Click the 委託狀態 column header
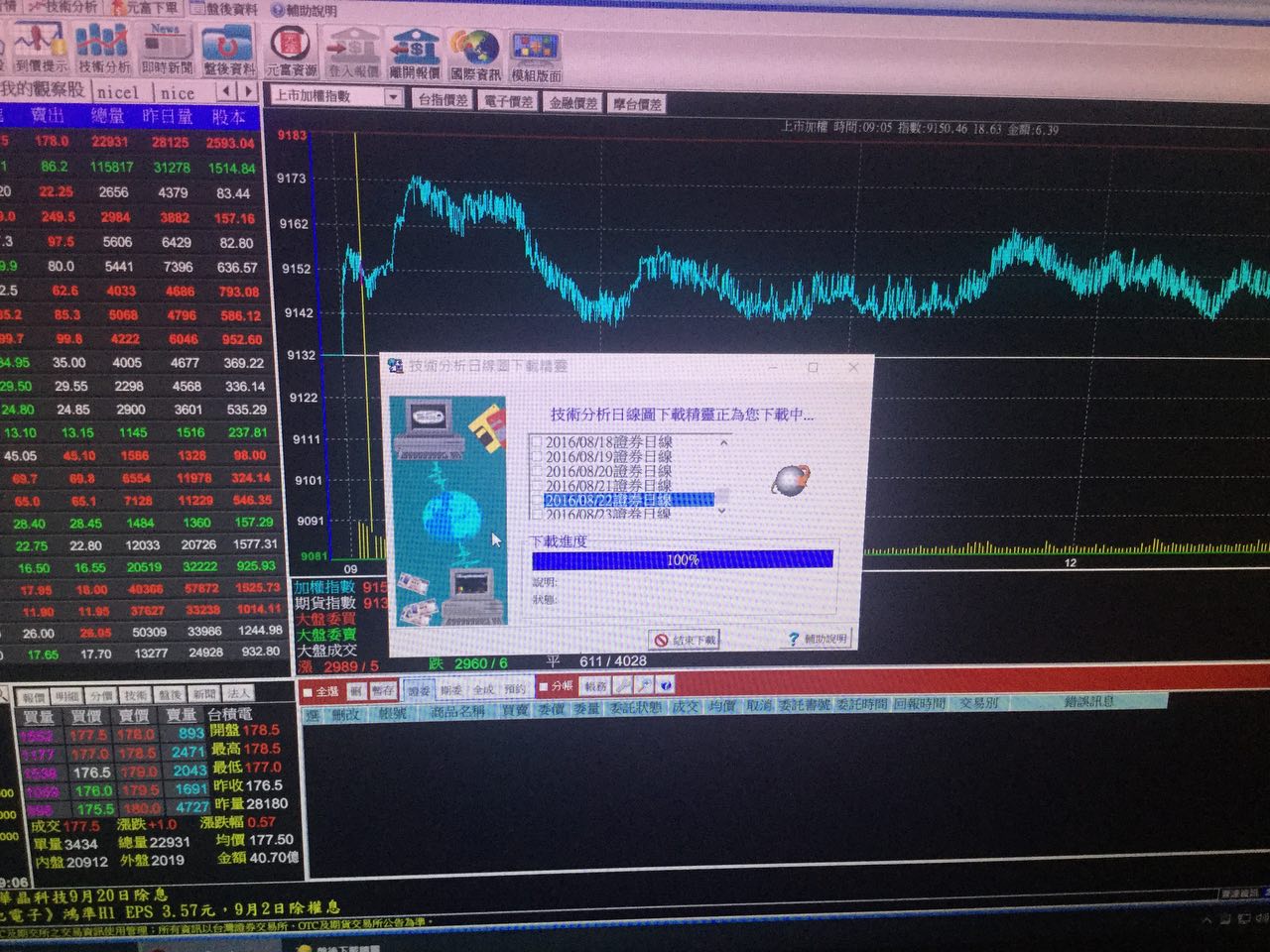 tap(636, 707)
